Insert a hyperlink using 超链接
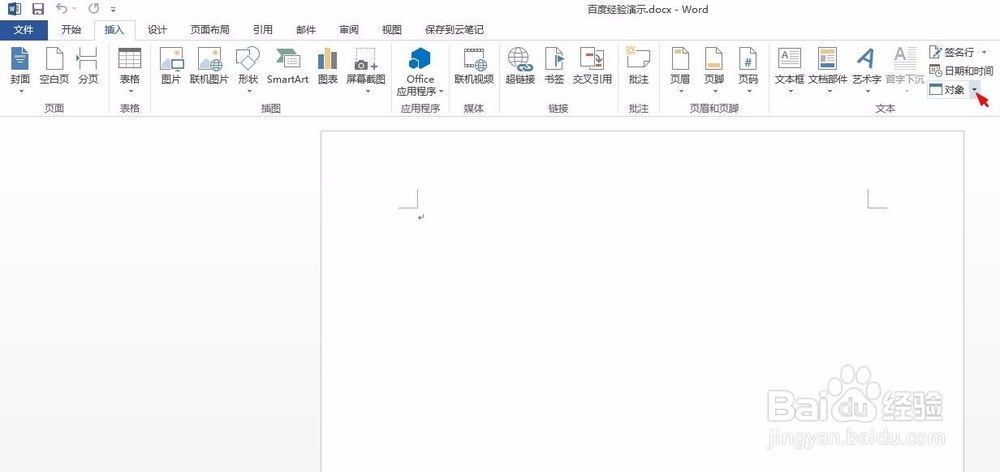The width and height of the screenshot is (1000, 472). (520, 66)
